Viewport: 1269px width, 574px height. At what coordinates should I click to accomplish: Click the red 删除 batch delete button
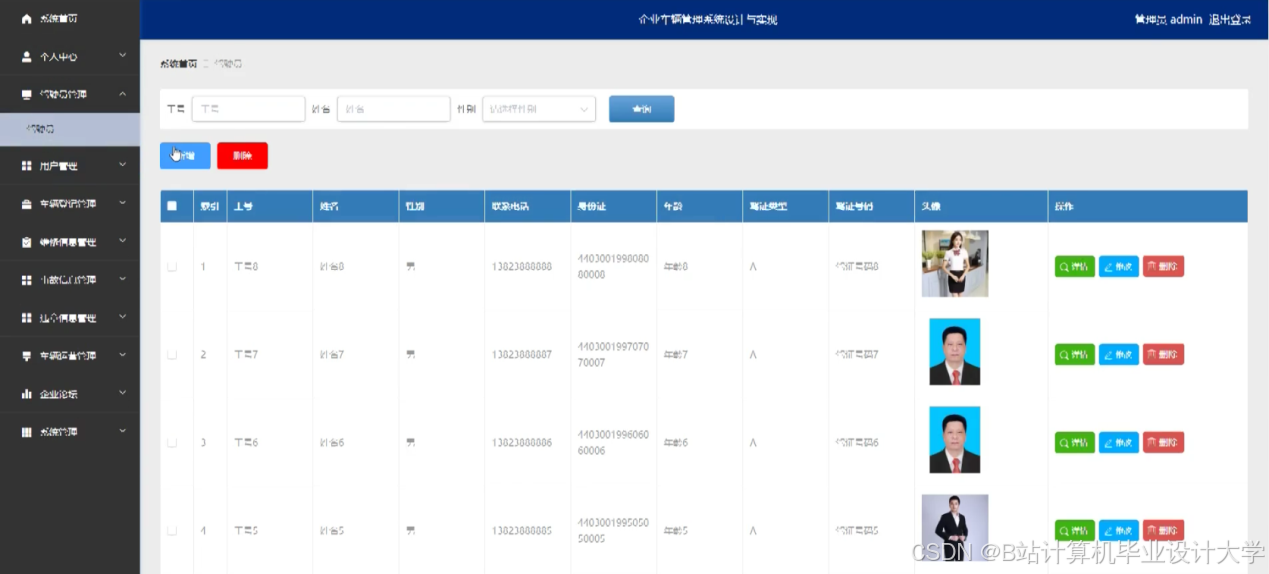(242, 155)
